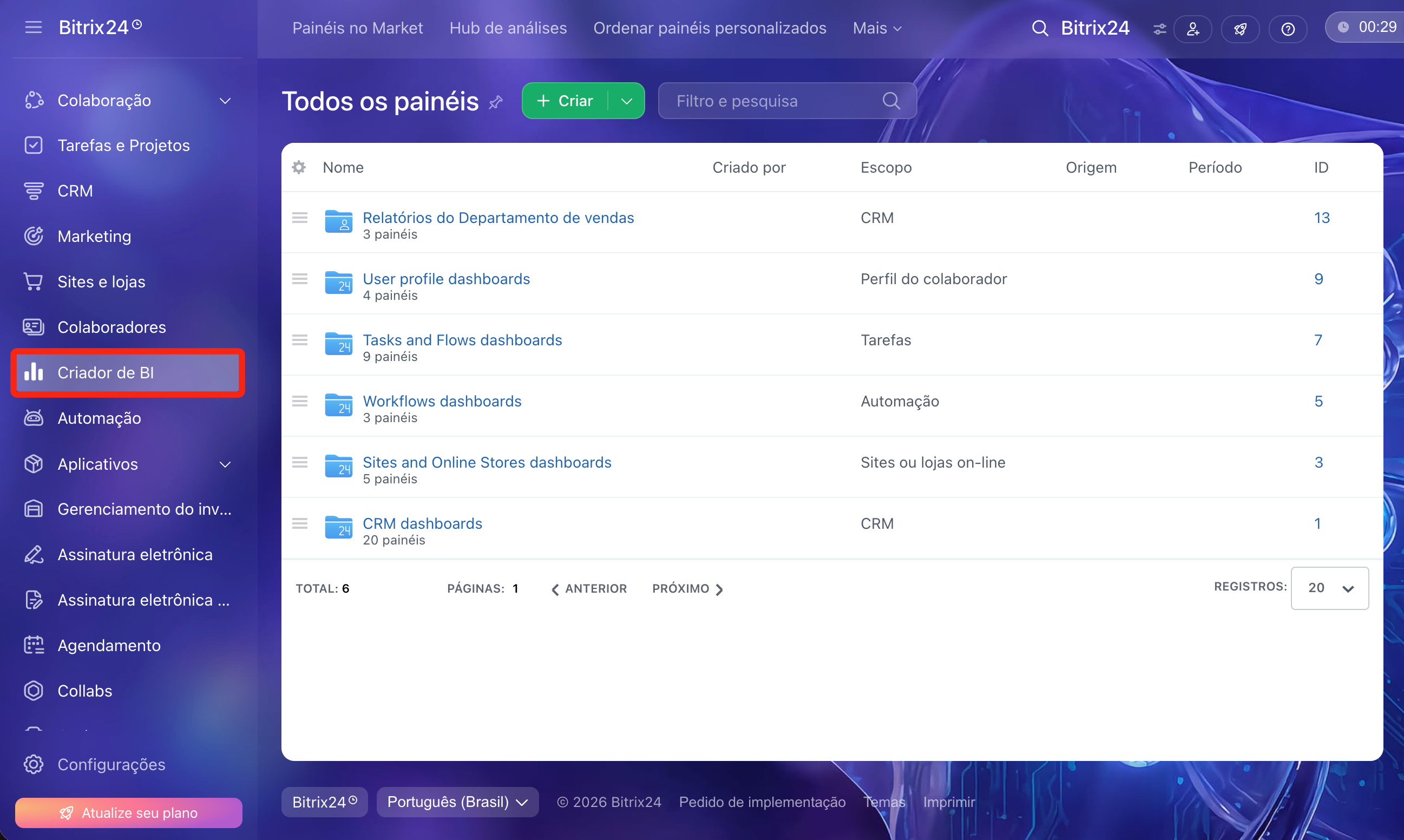Sort by the Nome column header
The height and width of the screenshot is (840, 1404).
[343, 168]
